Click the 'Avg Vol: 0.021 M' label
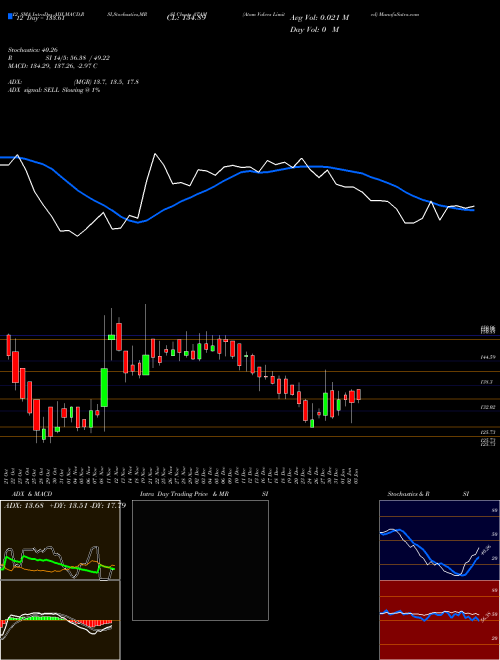Viewport: 500px width, 660px height. [x=319, y=18]
